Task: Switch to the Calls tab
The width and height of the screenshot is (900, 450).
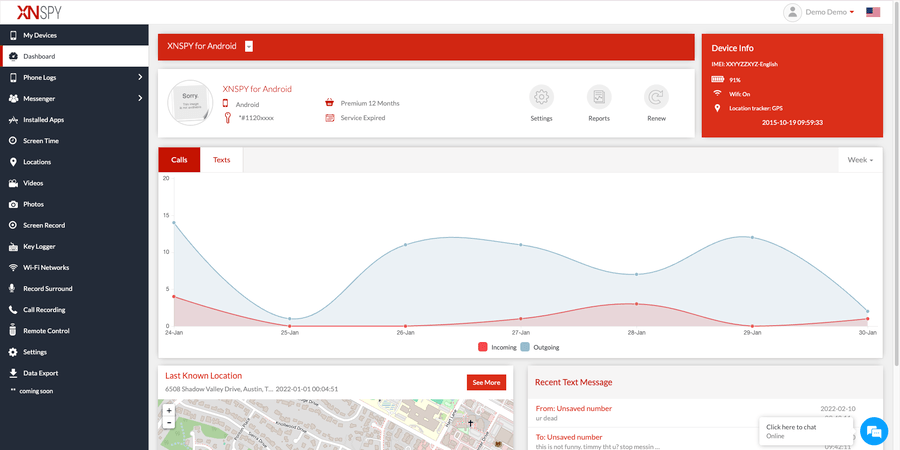Action: click(x=179, y=160)
